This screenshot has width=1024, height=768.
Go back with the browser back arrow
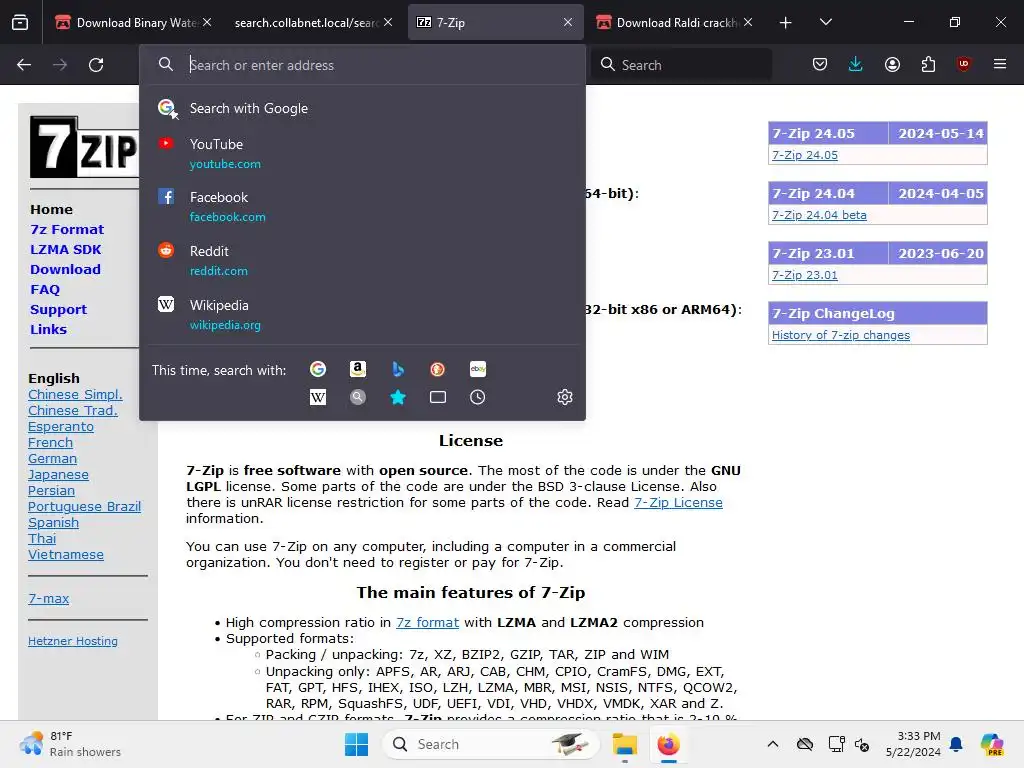click(x=24, y=65)
